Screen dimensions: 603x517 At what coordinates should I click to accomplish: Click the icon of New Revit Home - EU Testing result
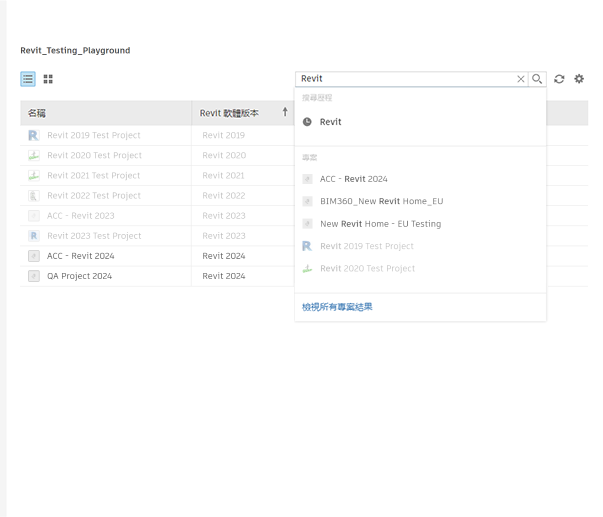pos(307,223)
